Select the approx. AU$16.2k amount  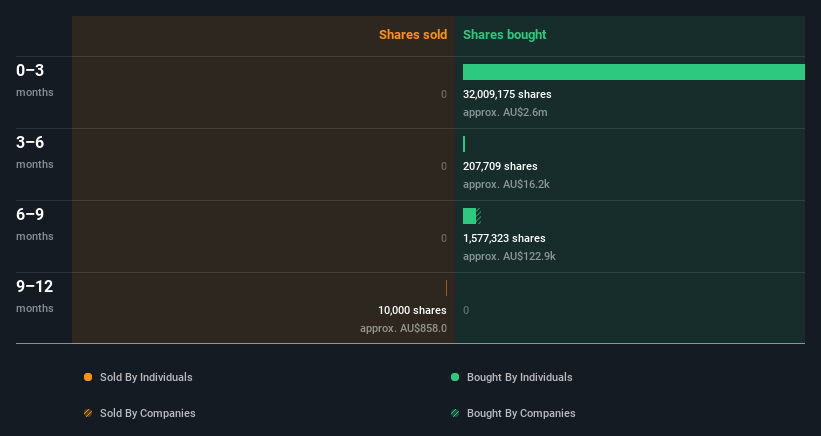506,184
